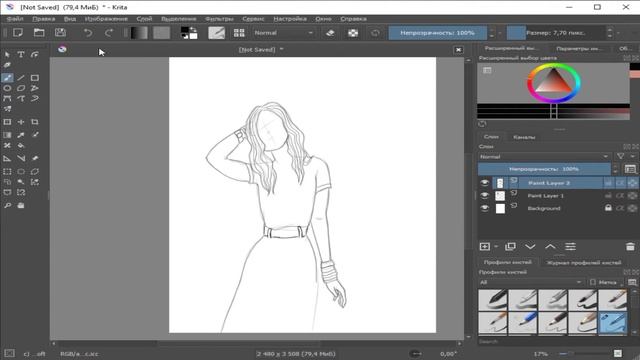The width and height of the screenshot is (640, 360).
Task: Lock Paint Layer 1
Action: click(608, 196)
